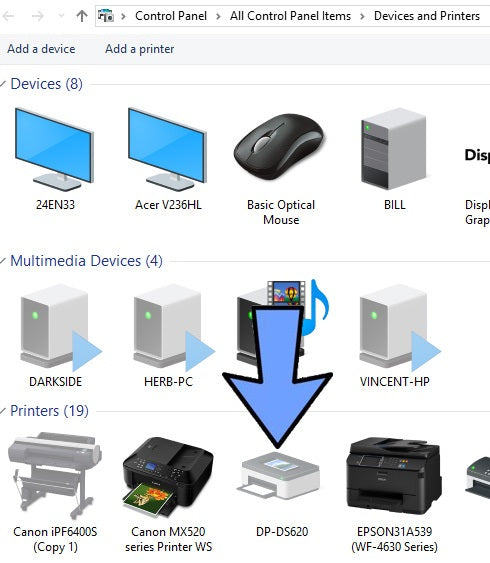Go up one folder level
The width and height of the screenshot is (490, 563).
point(82,16)
